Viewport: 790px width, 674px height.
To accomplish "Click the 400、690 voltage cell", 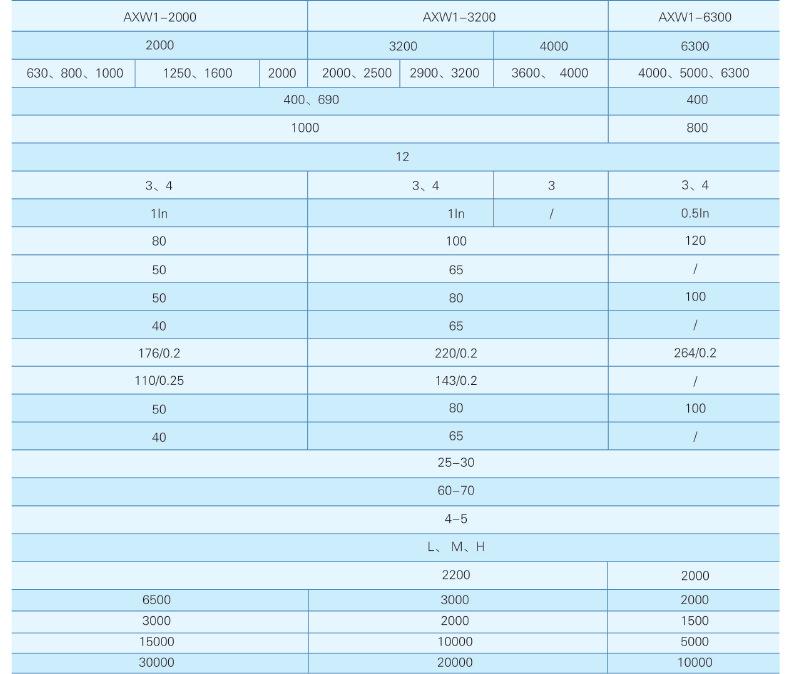I will click(310, 100).
